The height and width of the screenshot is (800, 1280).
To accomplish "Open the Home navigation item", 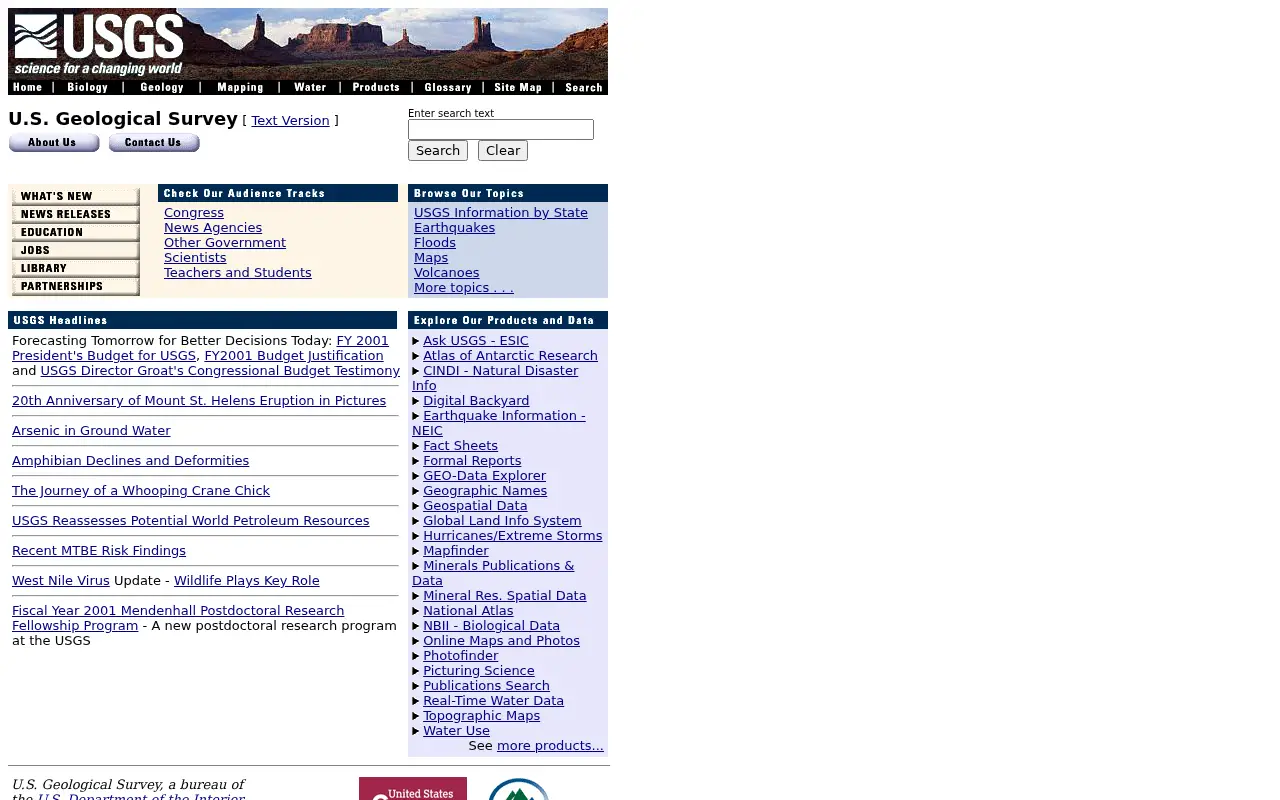I will pyautogui.click(x=28, y=87).
